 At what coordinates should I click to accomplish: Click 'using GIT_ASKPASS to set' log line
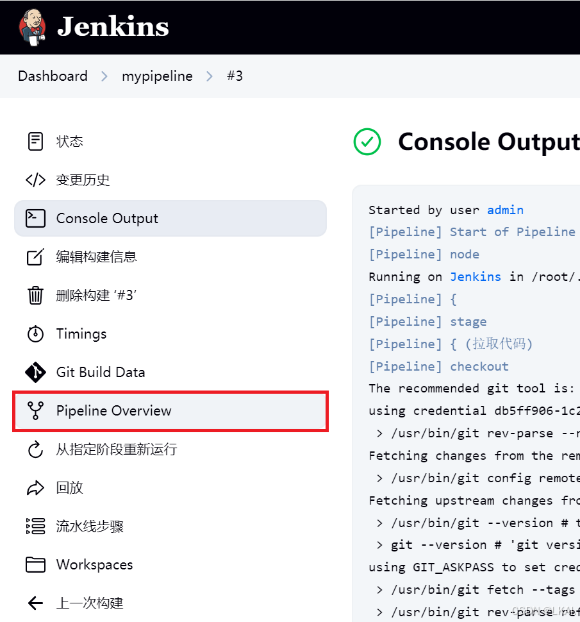pyautogui.click(x=474, y=567)
